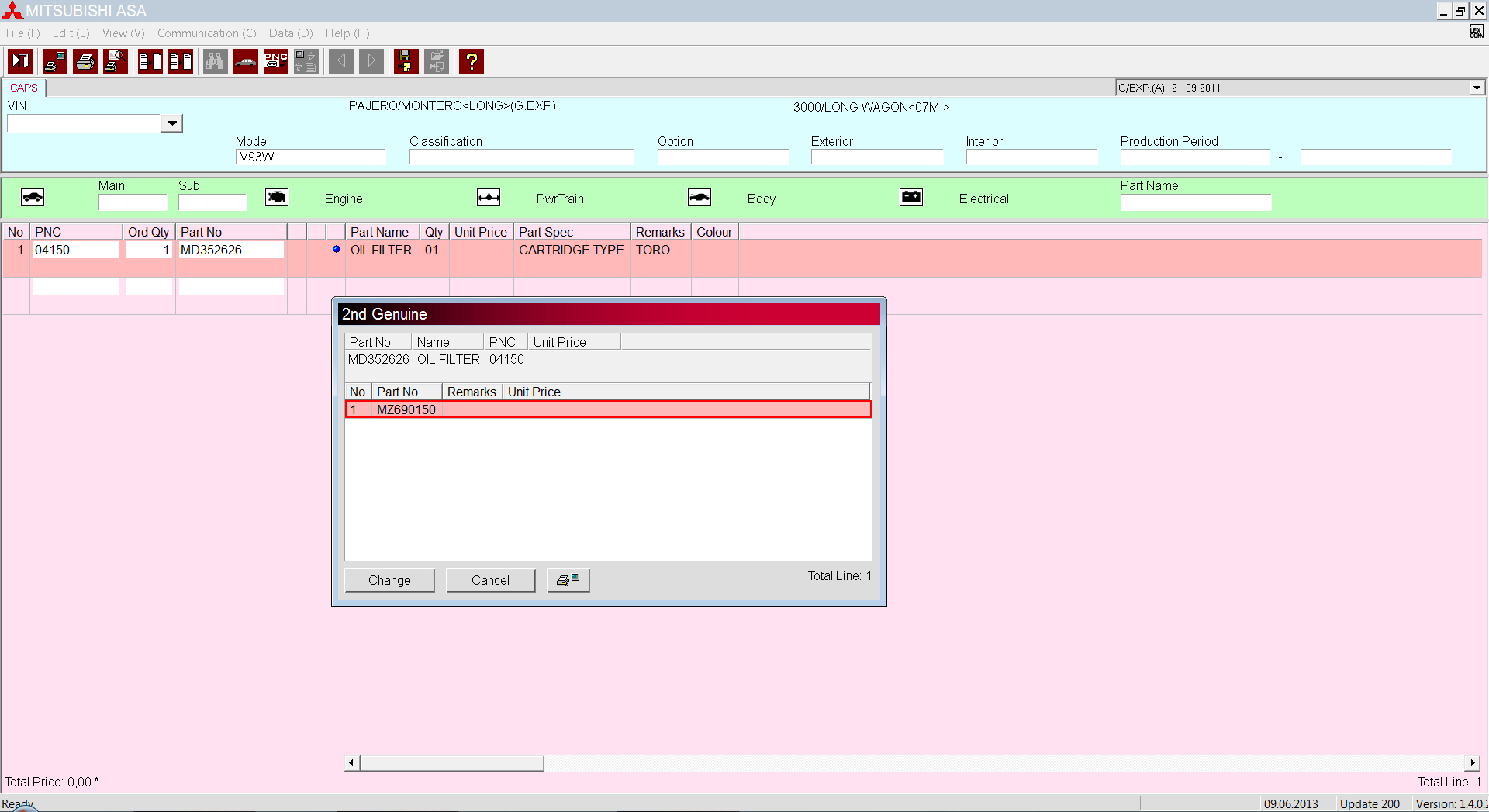Click the PNC search toolbar icon
The width and height of the screenshot is (1489, 812).
tap(276, 61)
